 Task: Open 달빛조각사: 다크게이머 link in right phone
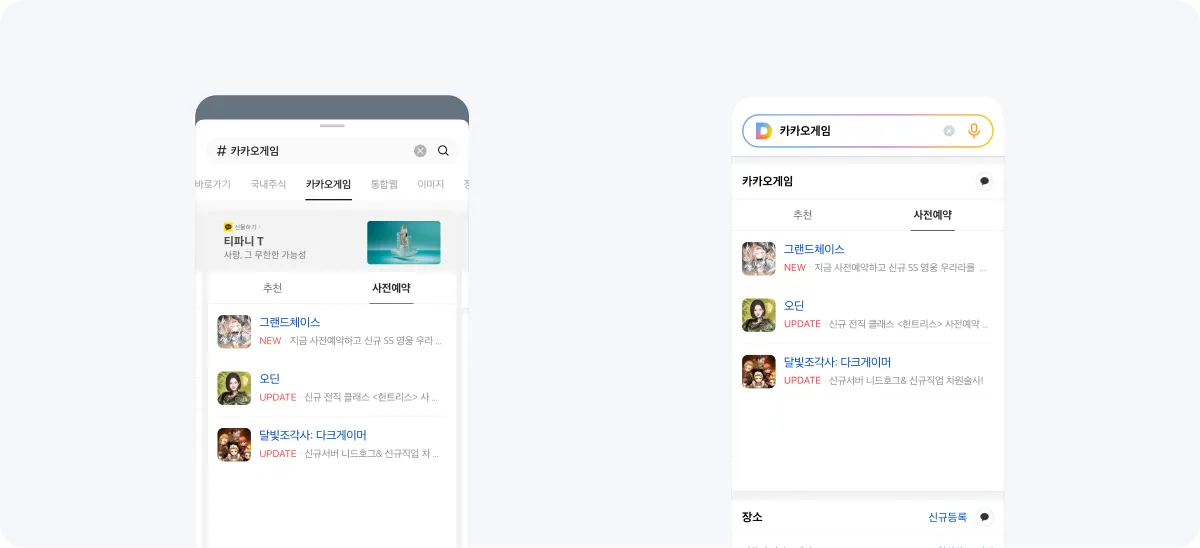(838, 362)
